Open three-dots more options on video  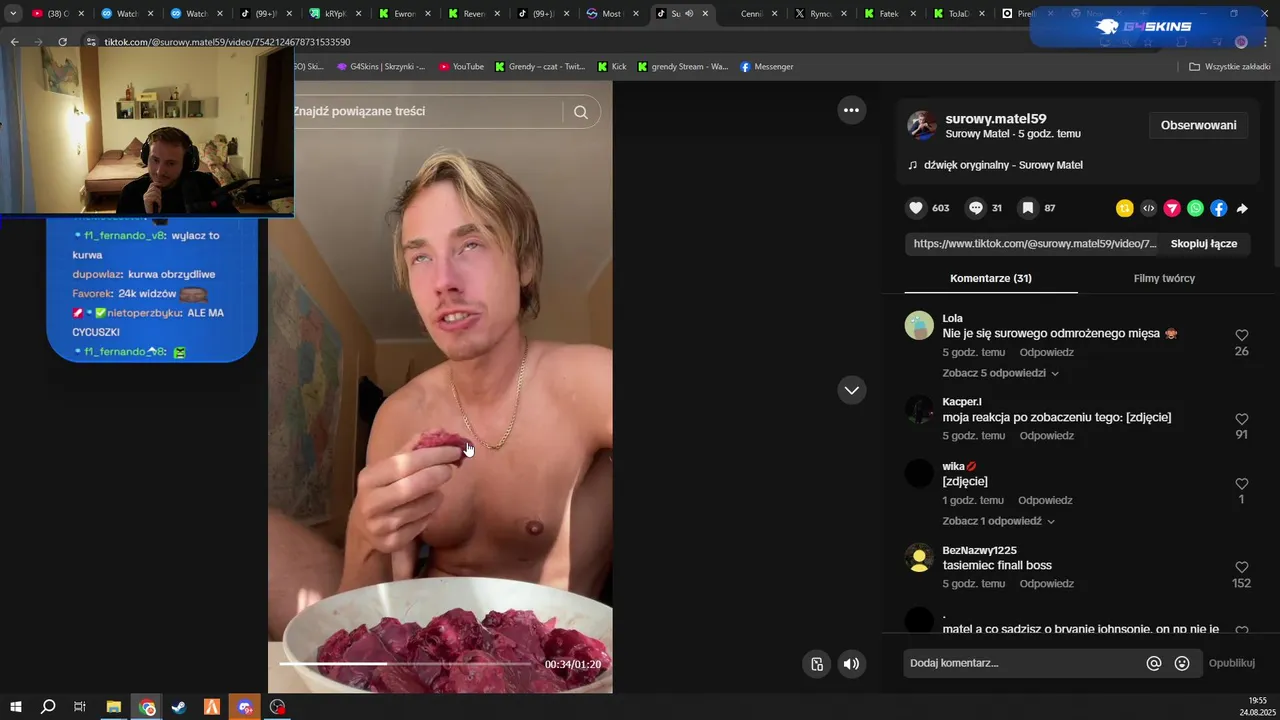coord(851,110)
